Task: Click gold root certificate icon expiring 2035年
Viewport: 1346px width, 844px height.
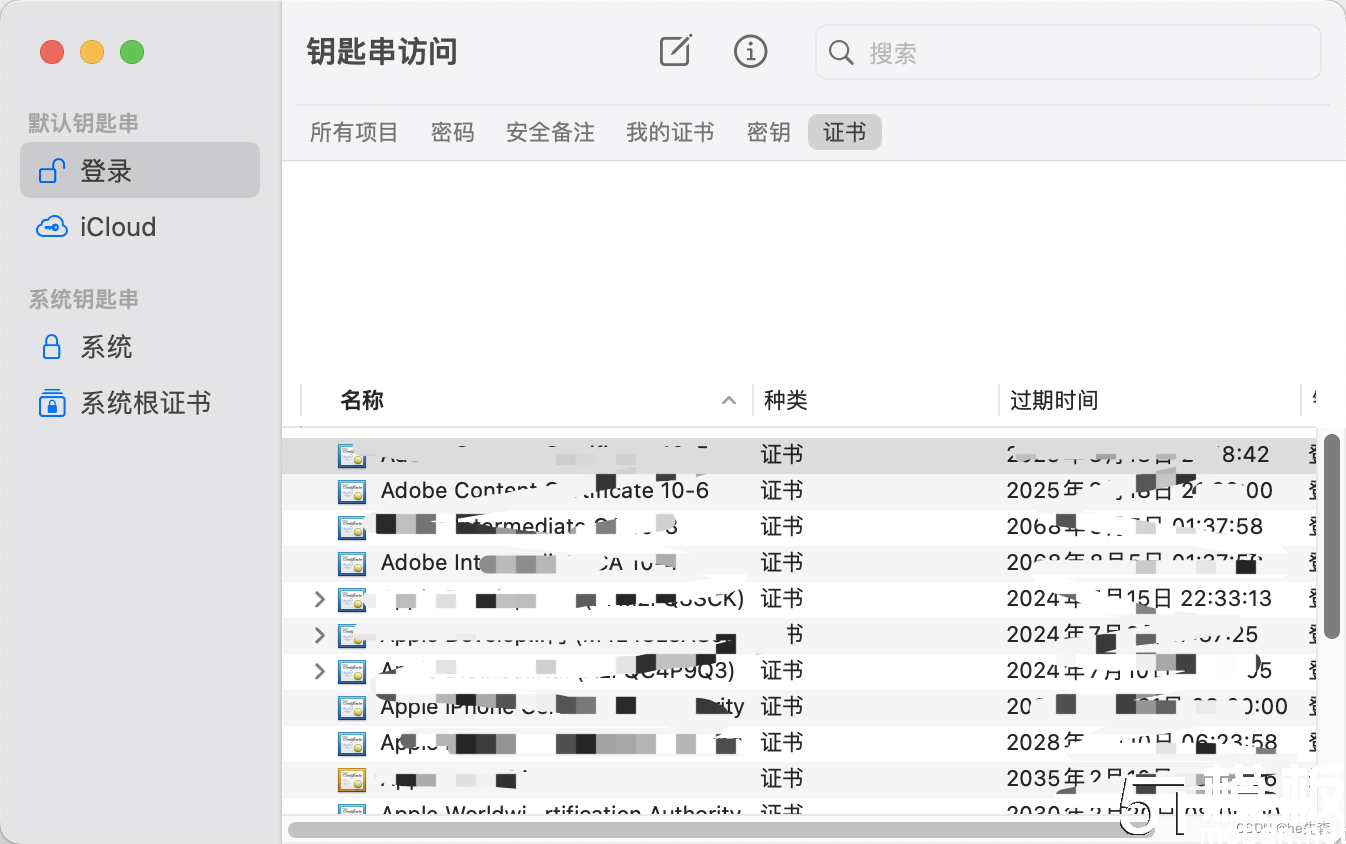Action: (x=352, y=779)
